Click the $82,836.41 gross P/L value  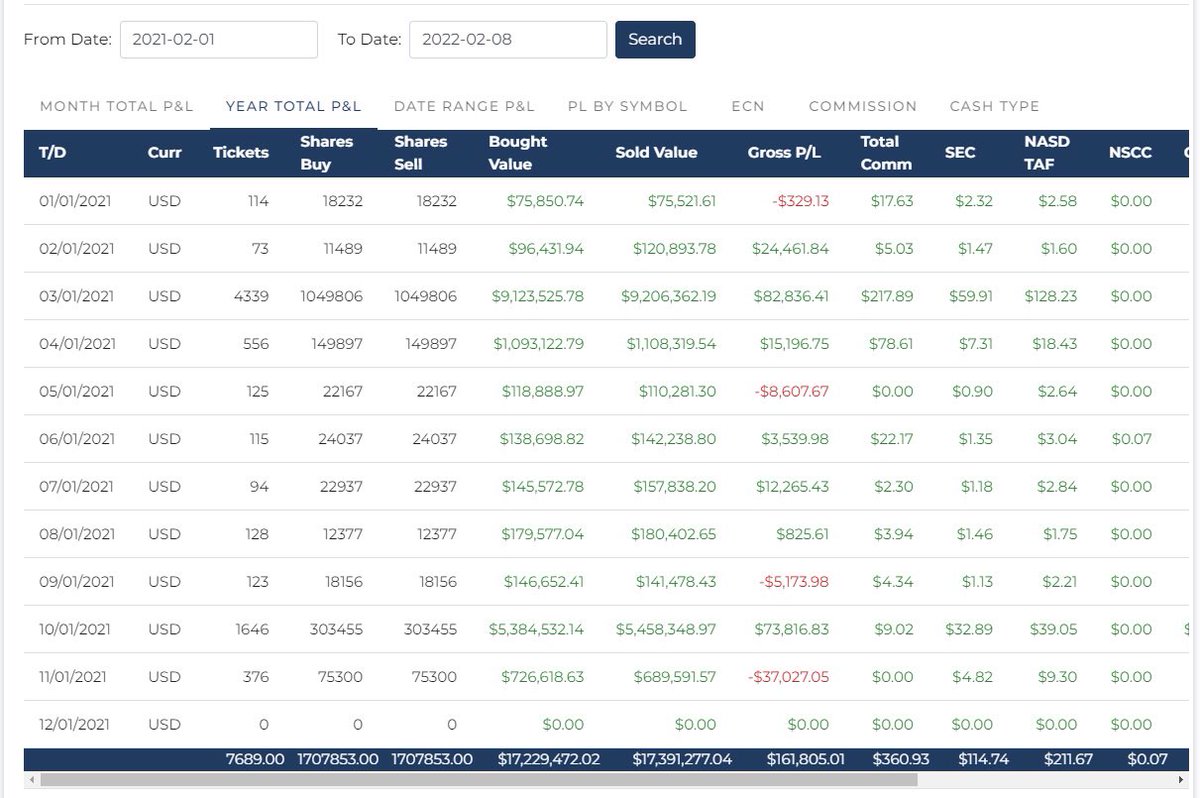click(x=790, y=296)
